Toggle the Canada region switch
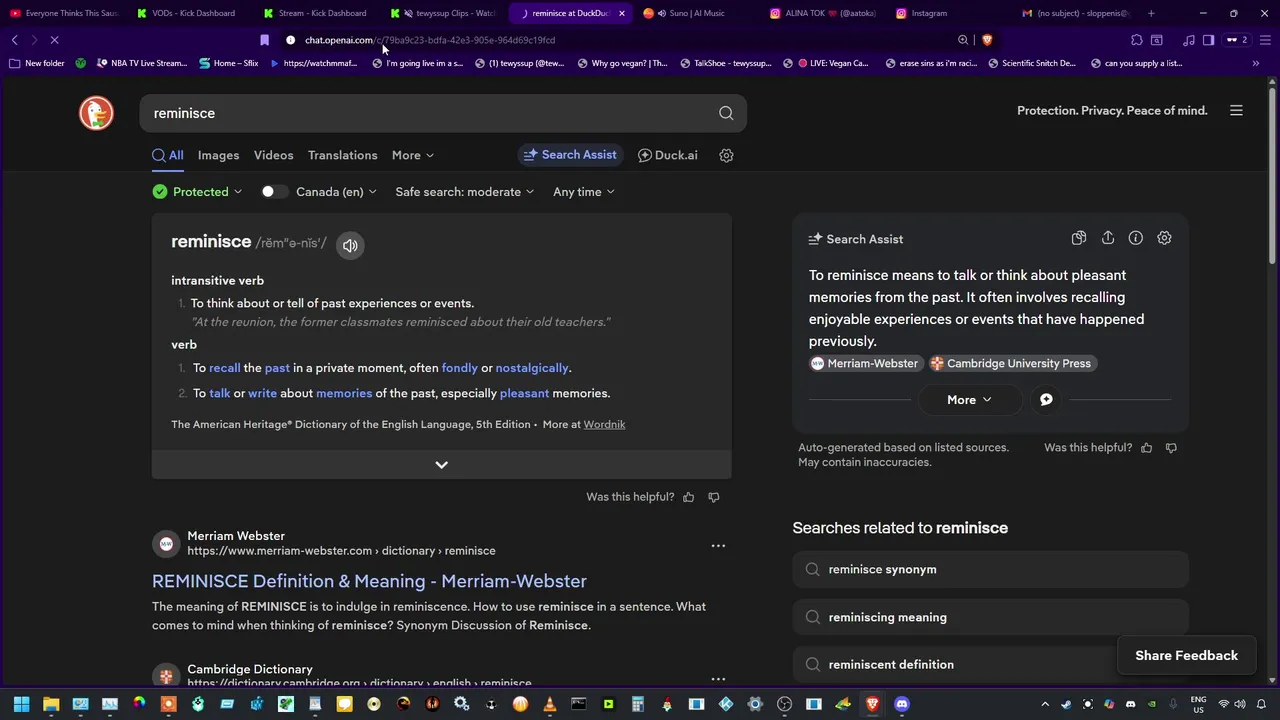 pos(274,192)
